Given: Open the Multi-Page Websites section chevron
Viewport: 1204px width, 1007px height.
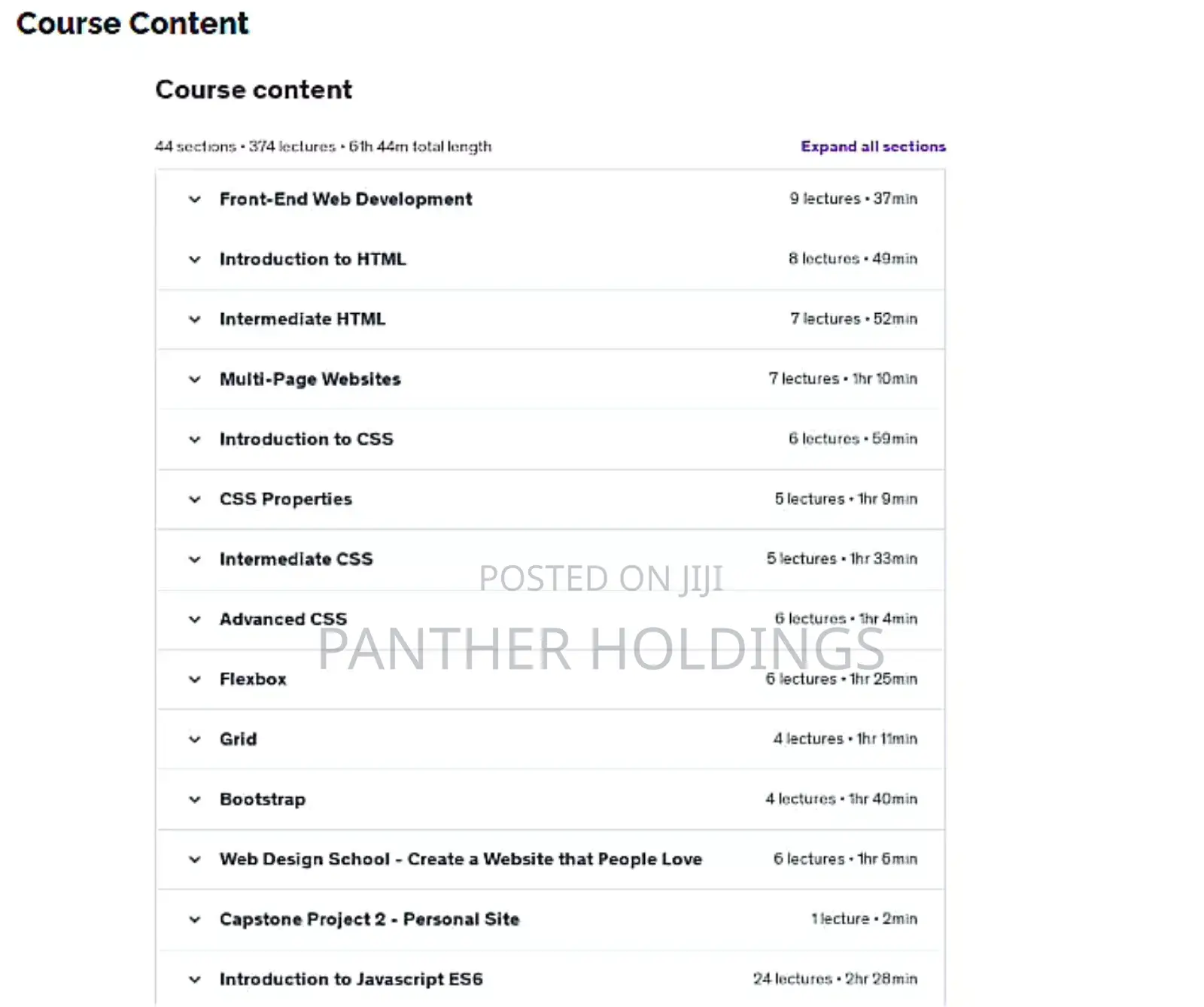Looking at the screenshot, I should [x=195, y=379].
